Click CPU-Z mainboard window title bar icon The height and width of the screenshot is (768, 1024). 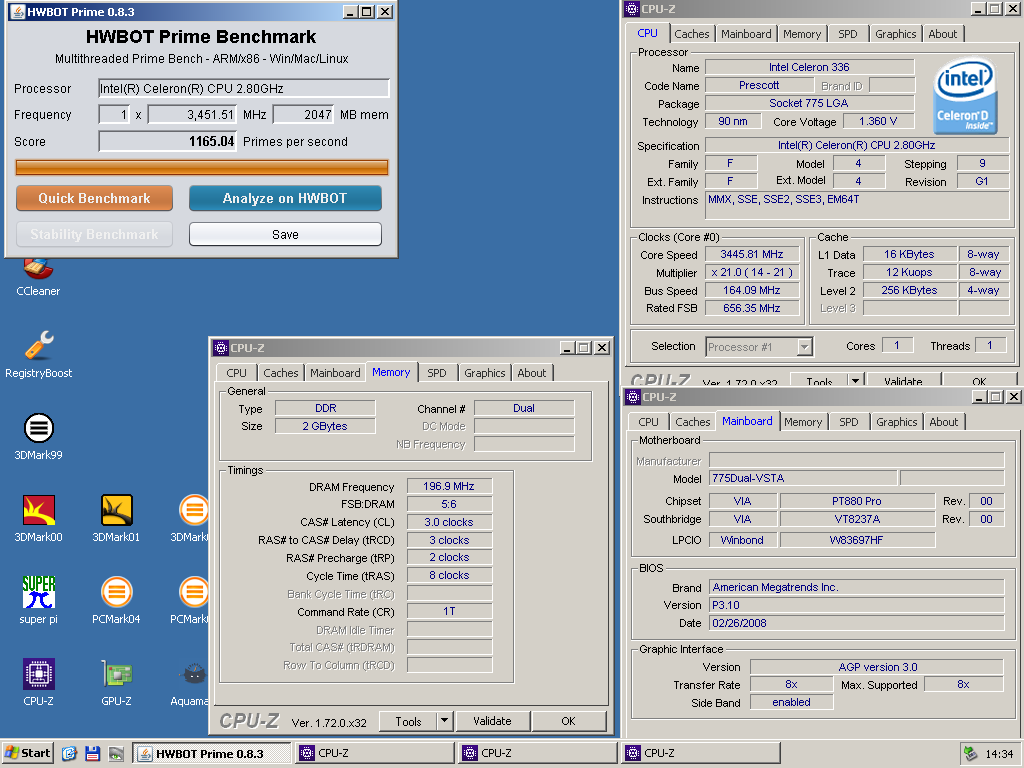633,397
